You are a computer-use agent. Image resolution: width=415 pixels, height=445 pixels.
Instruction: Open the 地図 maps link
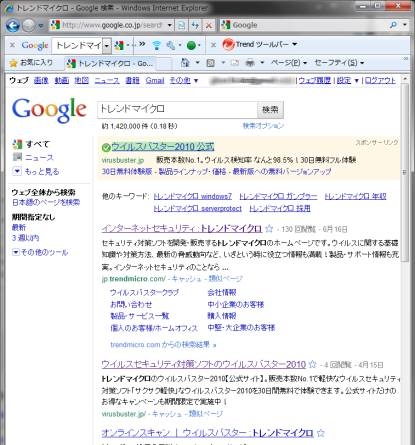(x=82, y=80)
